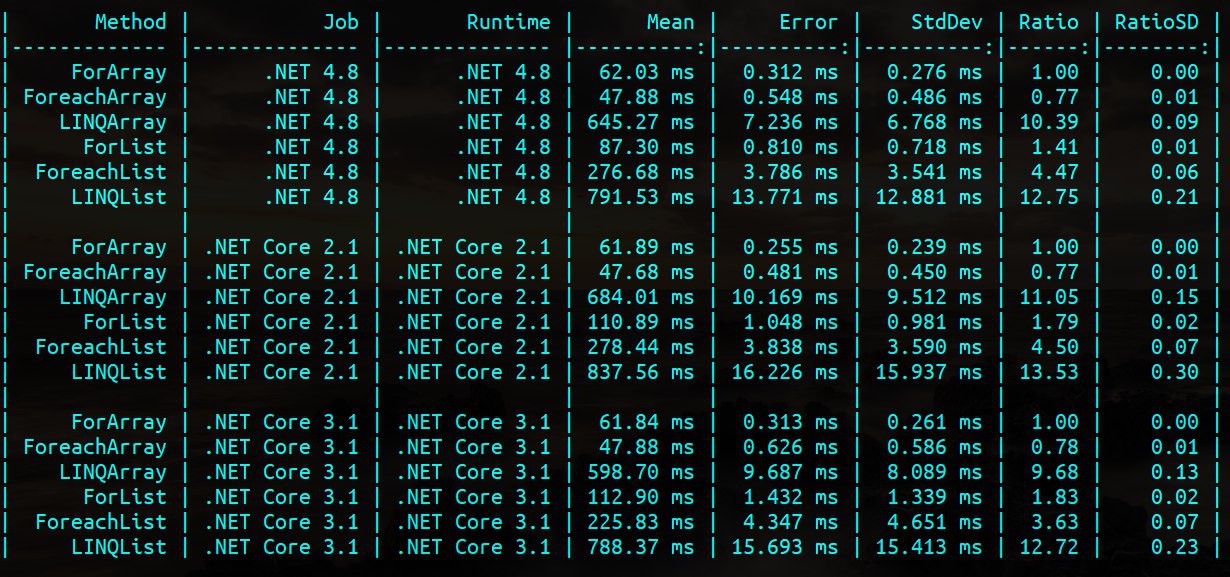This screenshot has height=577, width=1230.
Task: Click the error value 4.347 ms
Action: (x=790, y=522)
